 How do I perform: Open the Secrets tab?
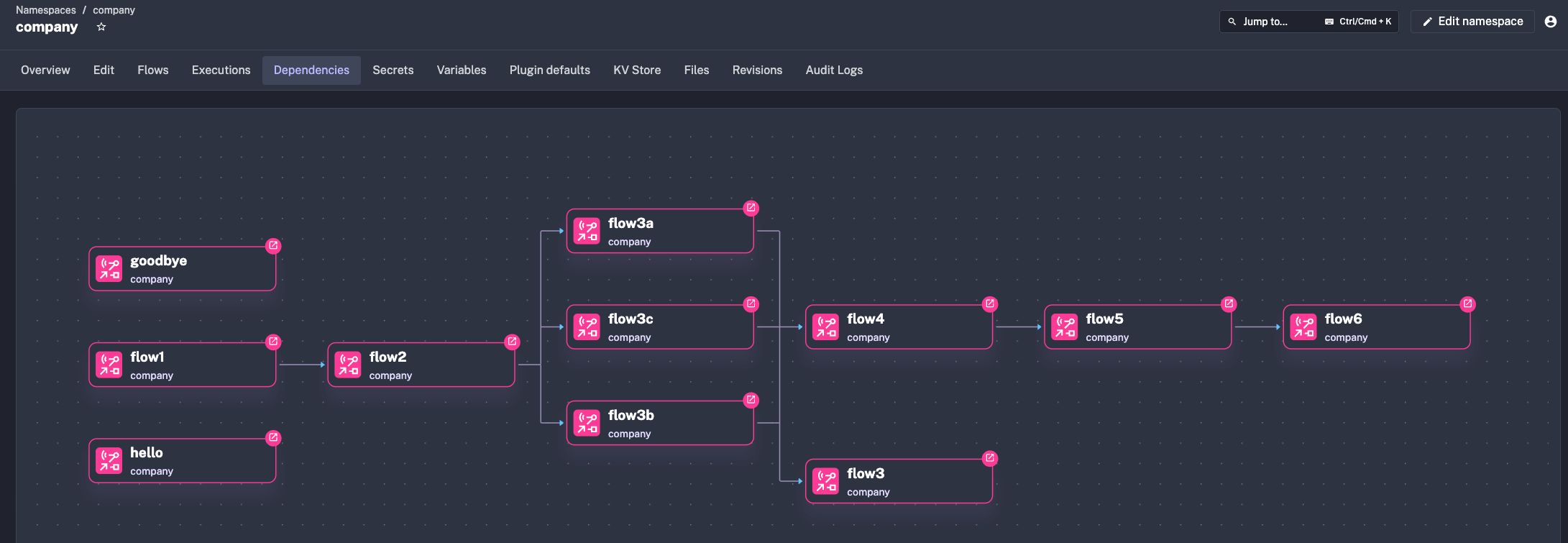pos(393,70)
